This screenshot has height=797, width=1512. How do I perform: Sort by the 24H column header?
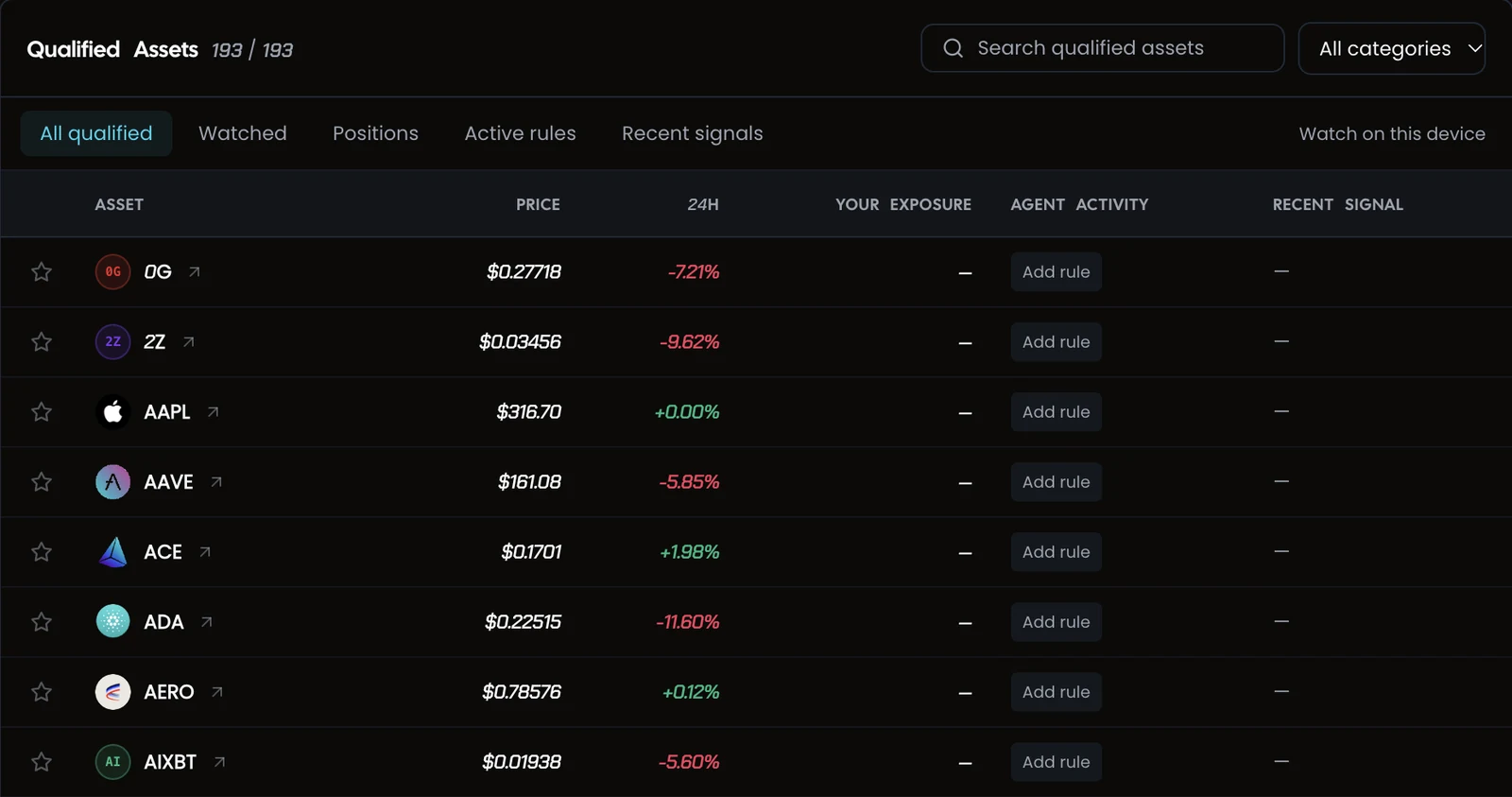point(703,204)
